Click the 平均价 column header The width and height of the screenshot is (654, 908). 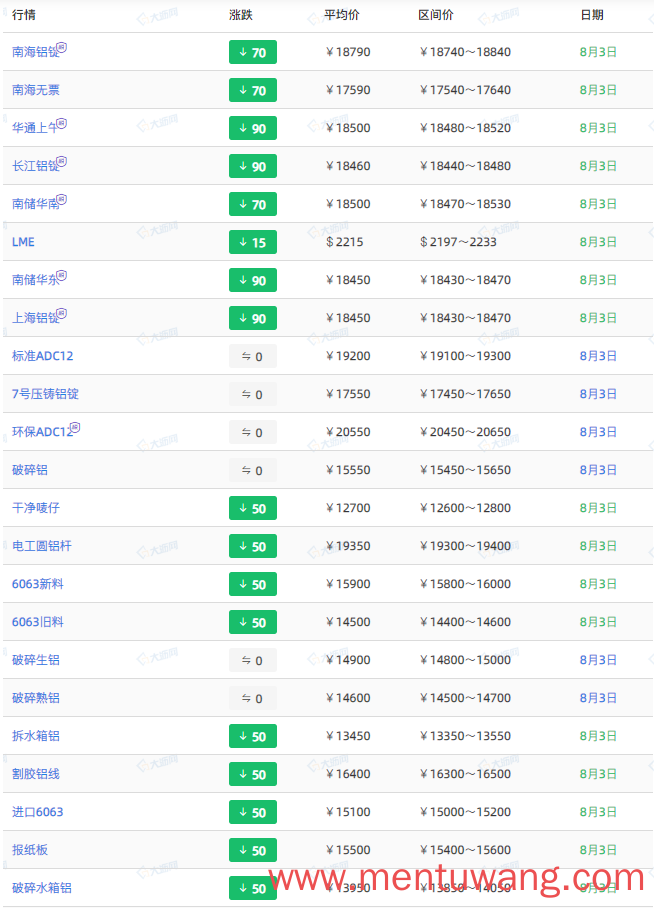tap(342, 14)
